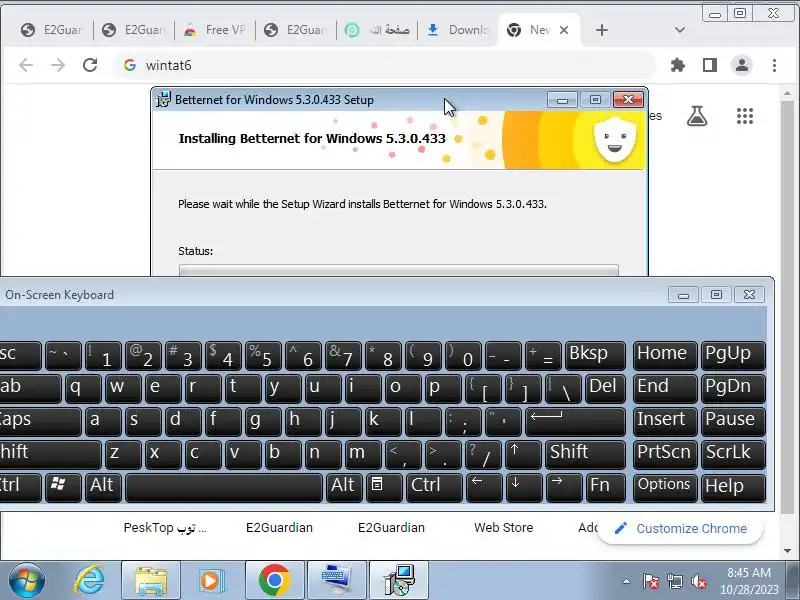
Task: Toggle the ScrLk key
Action: (x=733, y=455)
